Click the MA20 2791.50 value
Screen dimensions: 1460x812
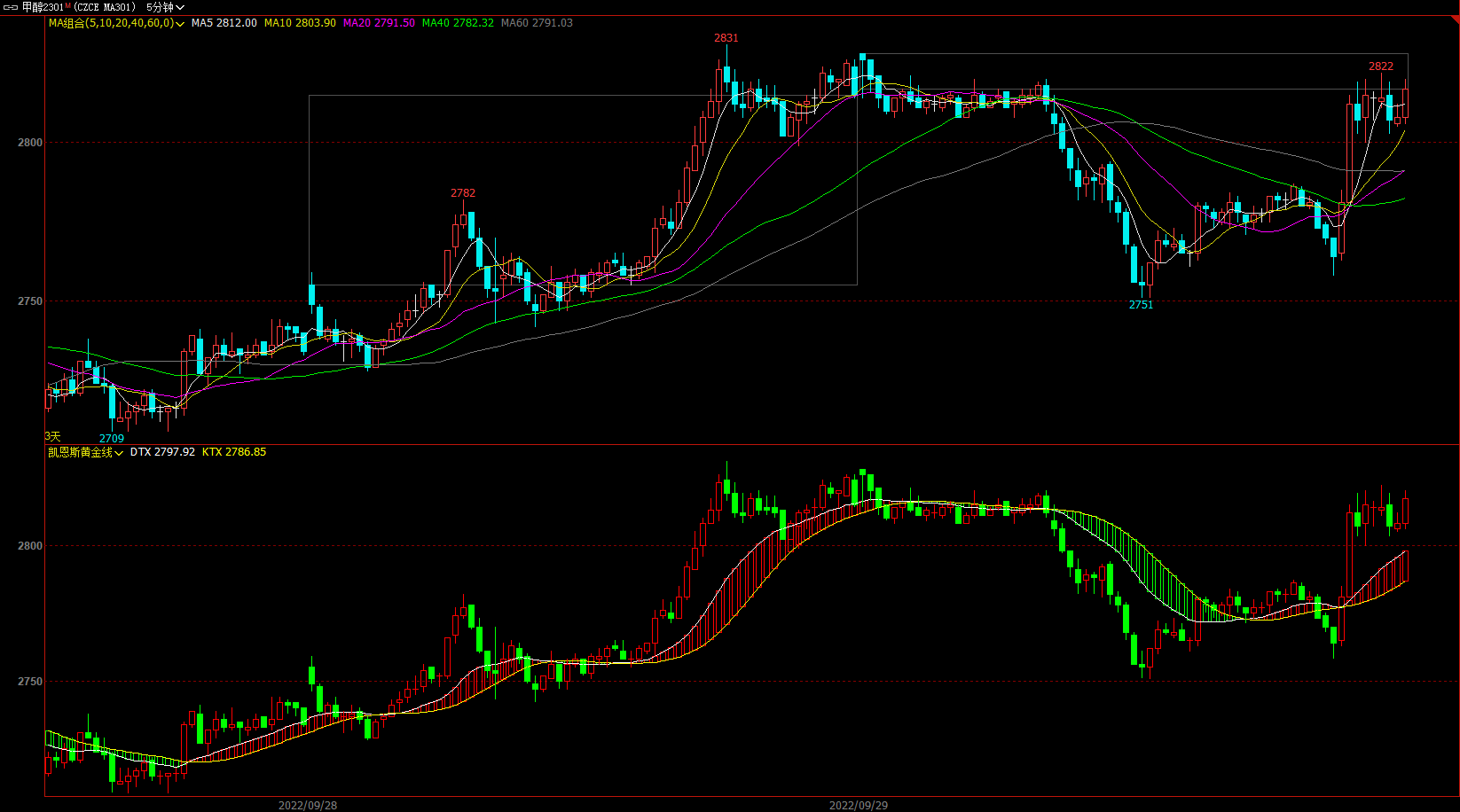pos(379,23)
